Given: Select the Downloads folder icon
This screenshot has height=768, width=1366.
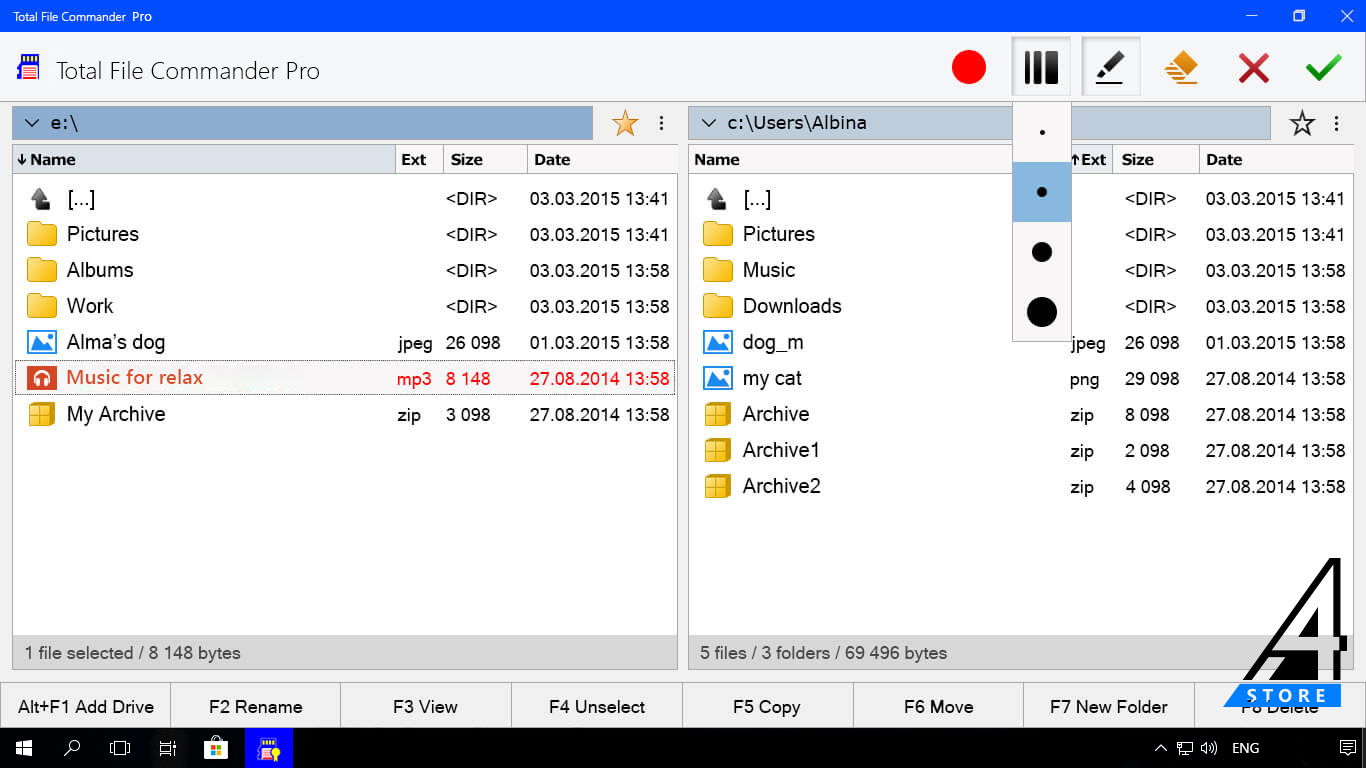Looking at the screenshot, I should tap(718, 306).
